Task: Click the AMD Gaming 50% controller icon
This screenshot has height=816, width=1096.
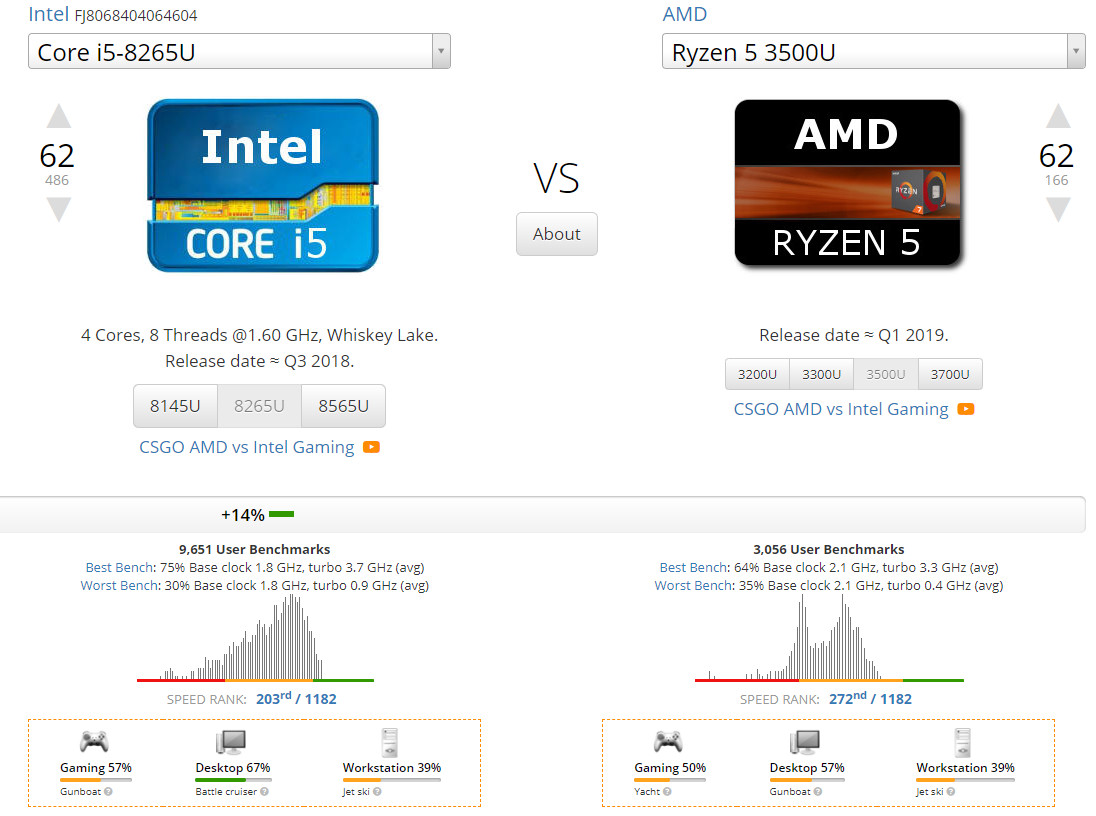Action: tap(668, 741)
